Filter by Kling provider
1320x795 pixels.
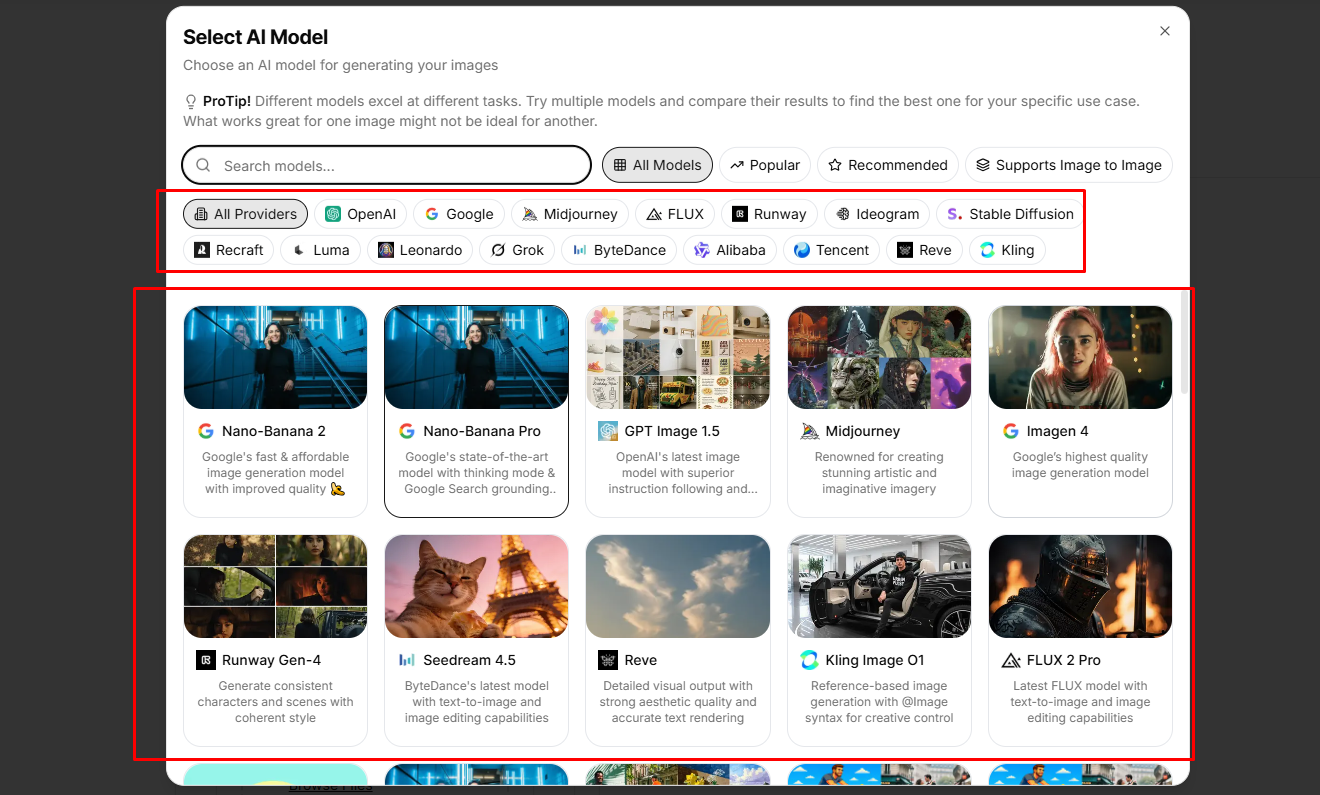coord(1007,250)
